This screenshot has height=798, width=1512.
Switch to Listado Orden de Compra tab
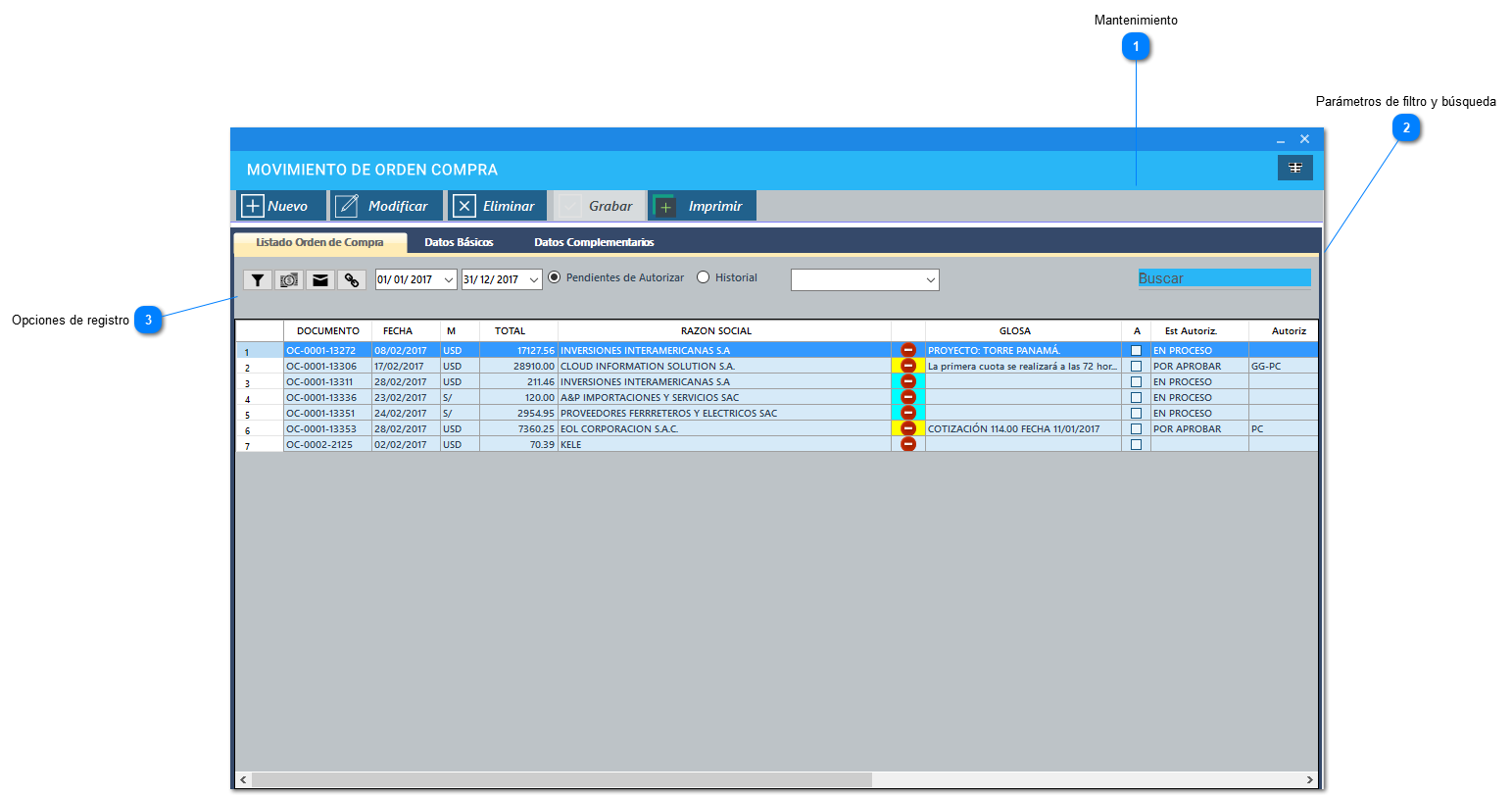click(320, 242)
